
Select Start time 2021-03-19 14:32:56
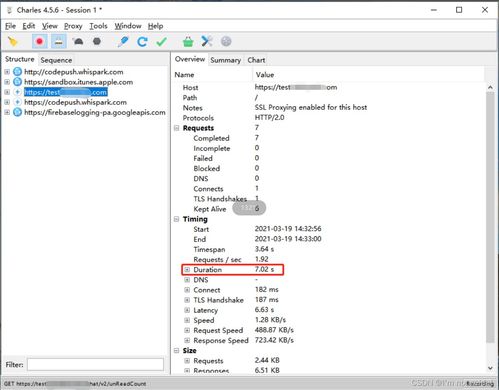tap(288, 229)
